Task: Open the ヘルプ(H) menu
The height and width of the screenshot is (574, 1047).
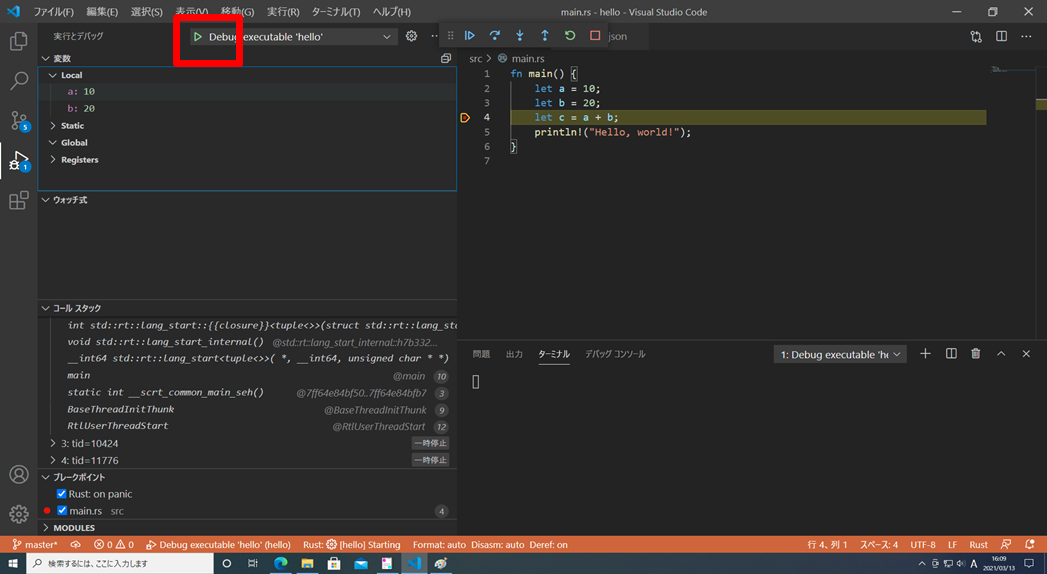Action: 392,12
